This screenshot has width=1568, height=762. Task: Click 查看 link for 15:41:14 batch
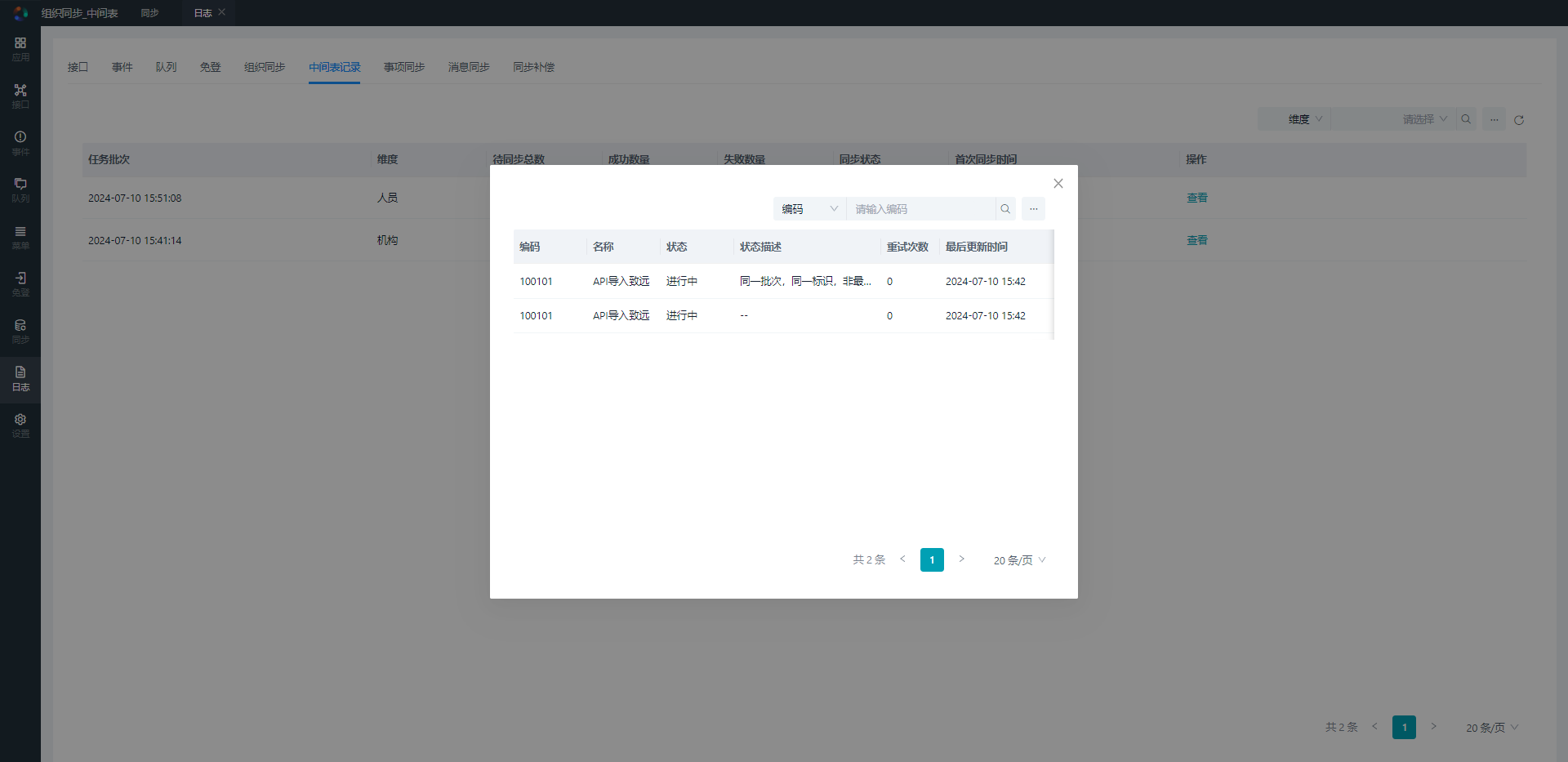point(1197,240)
